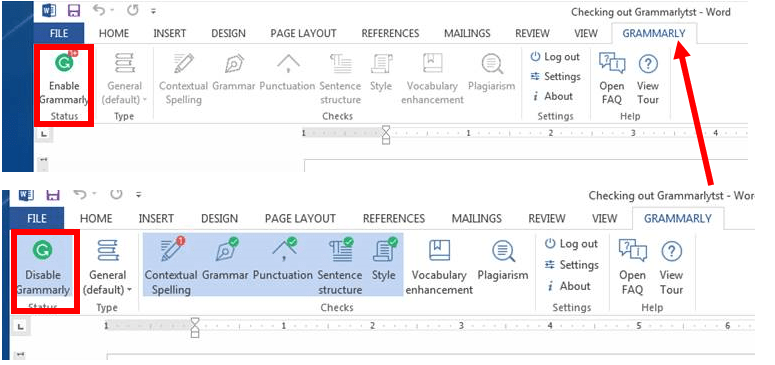This screenshot has height=365, width=775.
Task: Click greyed Grammar pen icon in top window
Action: [233, 64]
